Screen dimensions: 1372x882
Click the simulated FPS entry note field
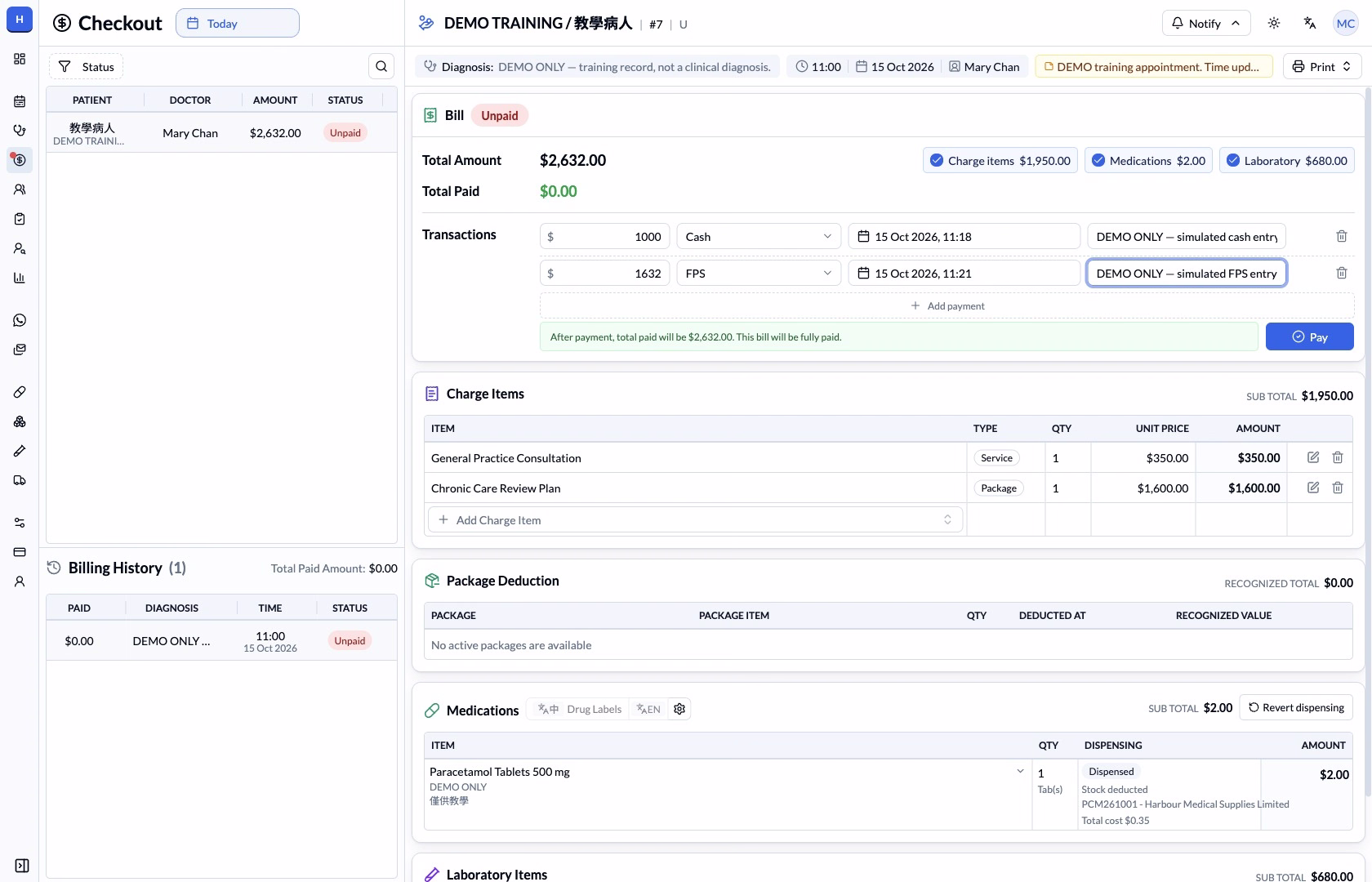1187,273
